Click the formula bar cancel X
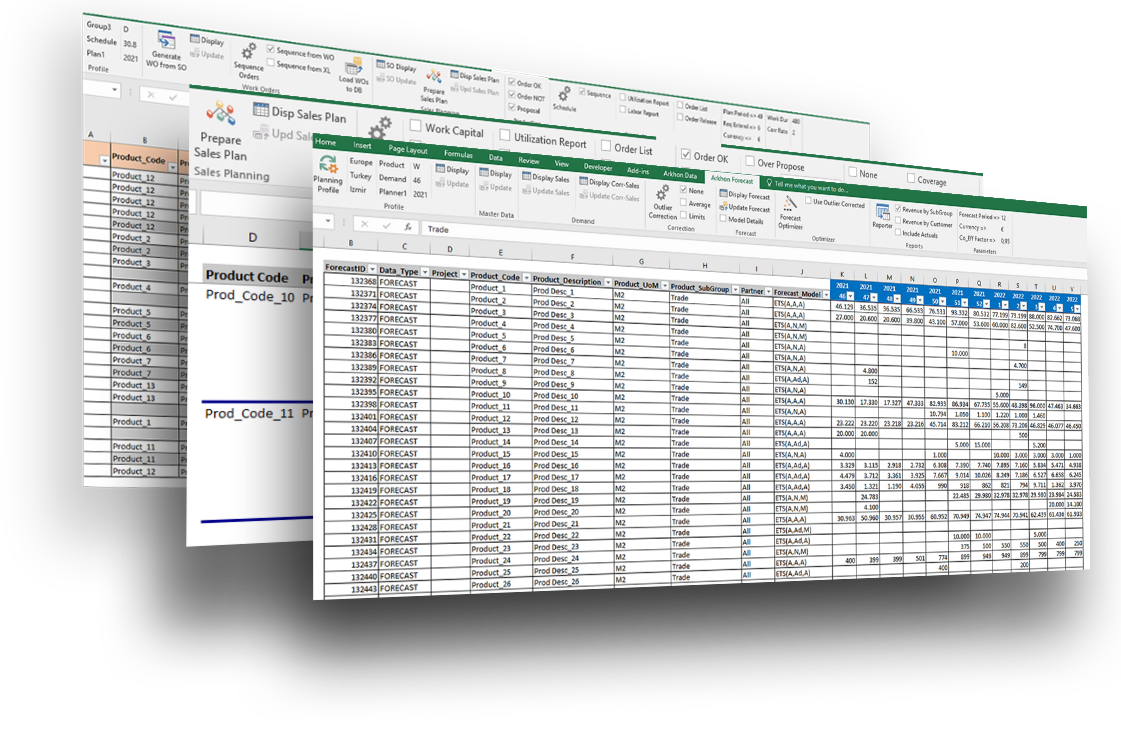Image resolution: width=1121 pixels, height=736 pixels. (x=365, y=224)
